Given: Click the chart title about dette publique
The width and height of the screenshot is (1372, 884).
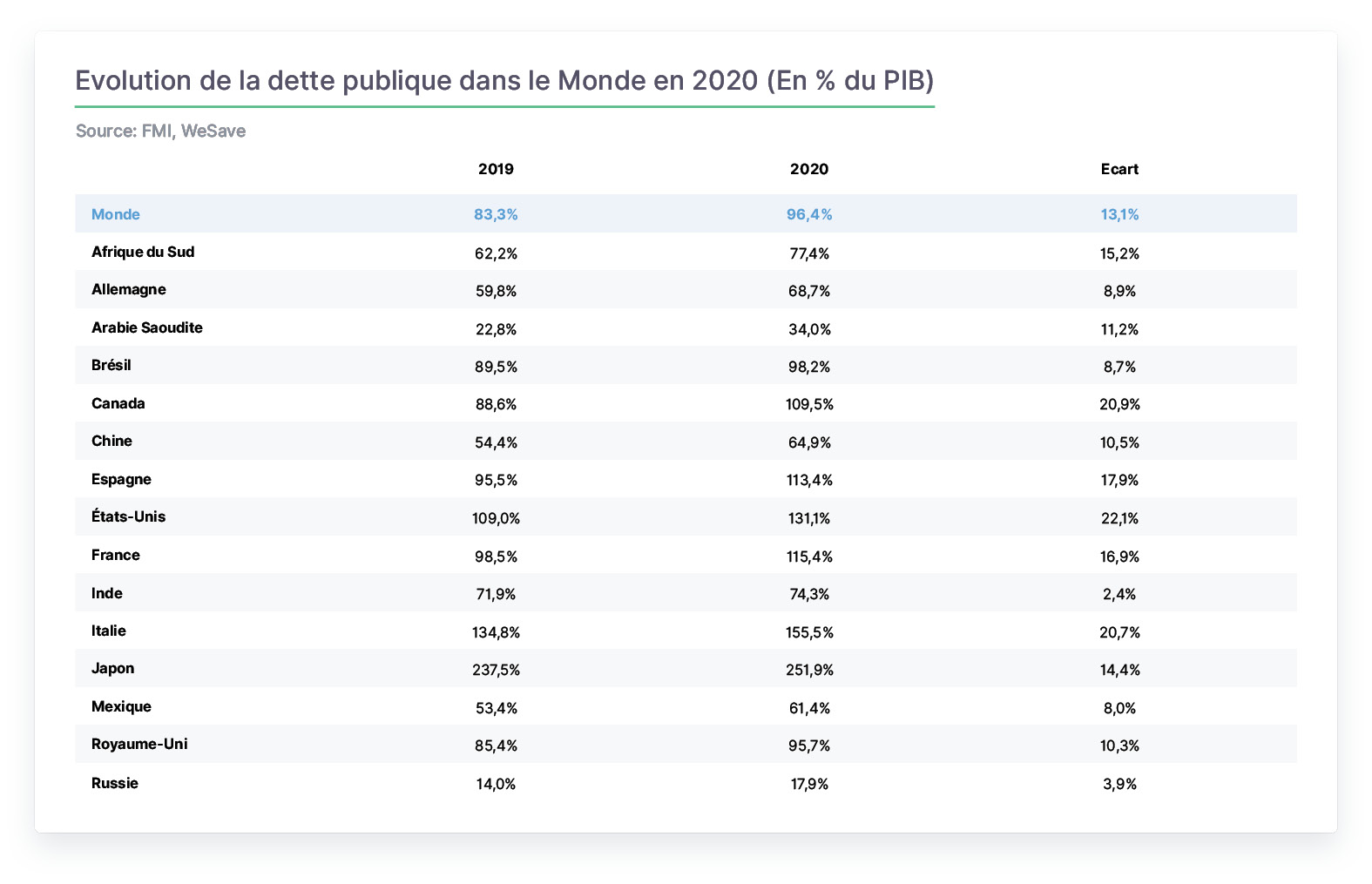Looking at the screenshot, I should [x=504, y=81].
